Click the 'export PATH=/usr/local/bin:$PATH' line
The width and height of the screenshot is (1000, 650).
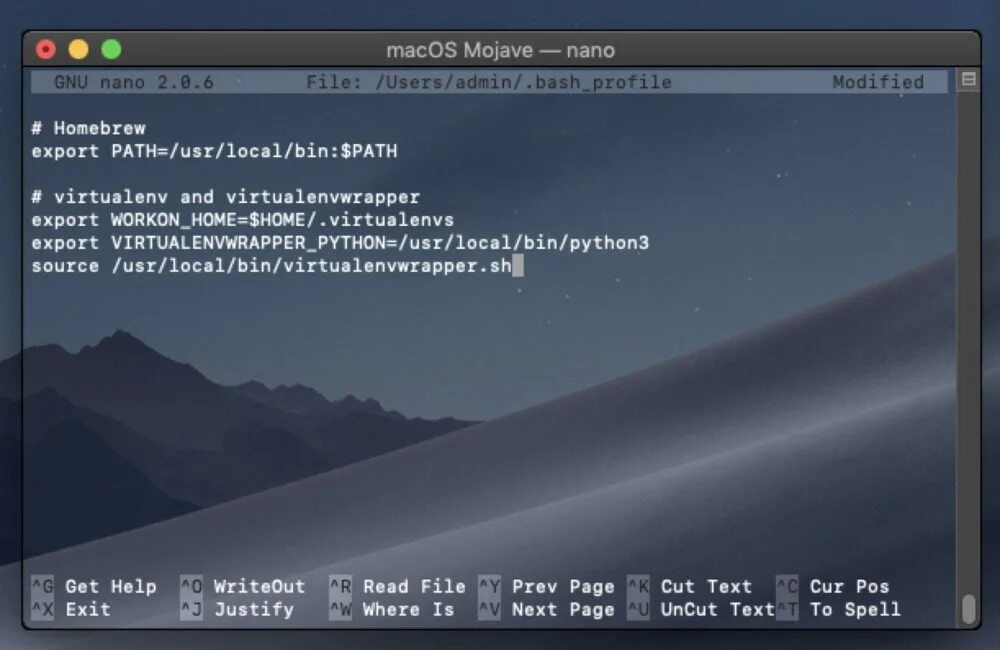coord(214,151)
